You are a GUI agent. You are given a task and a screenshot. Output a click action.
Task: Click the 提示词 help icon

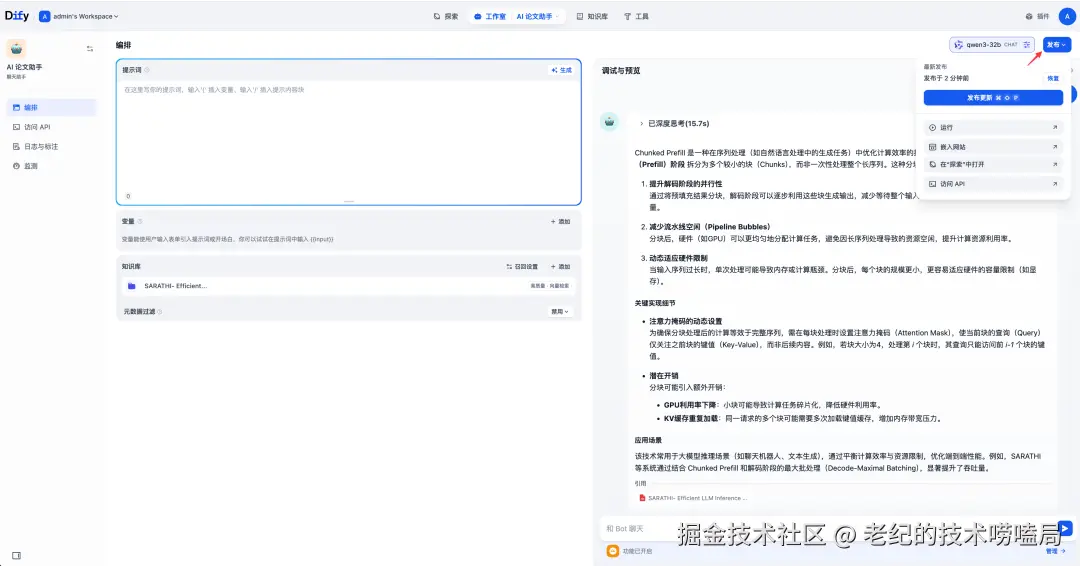tap(147, 70)
